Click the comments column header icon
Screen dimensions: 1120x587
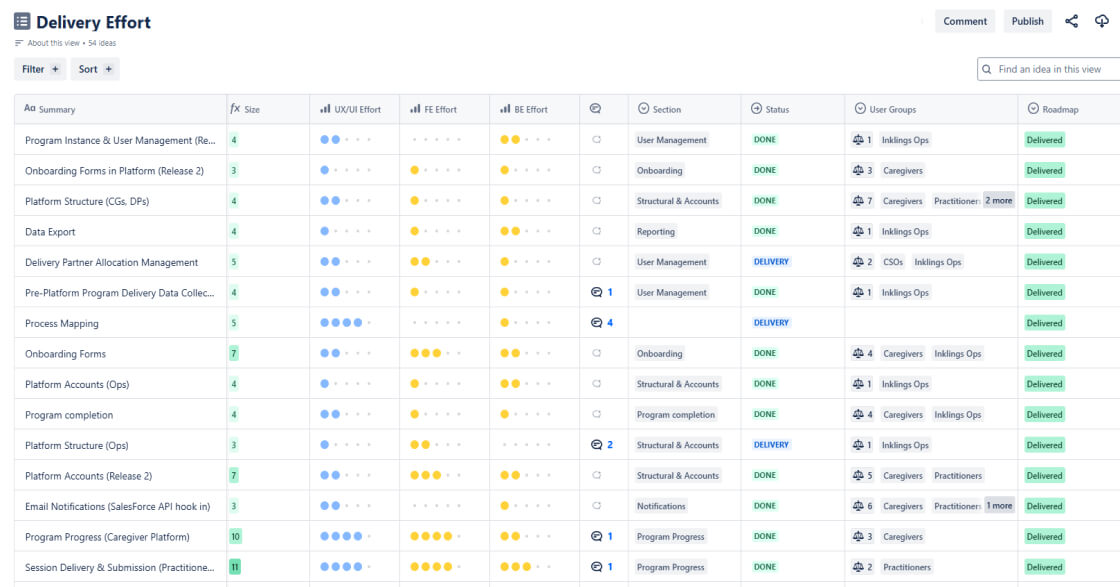[x=595, y=109]
